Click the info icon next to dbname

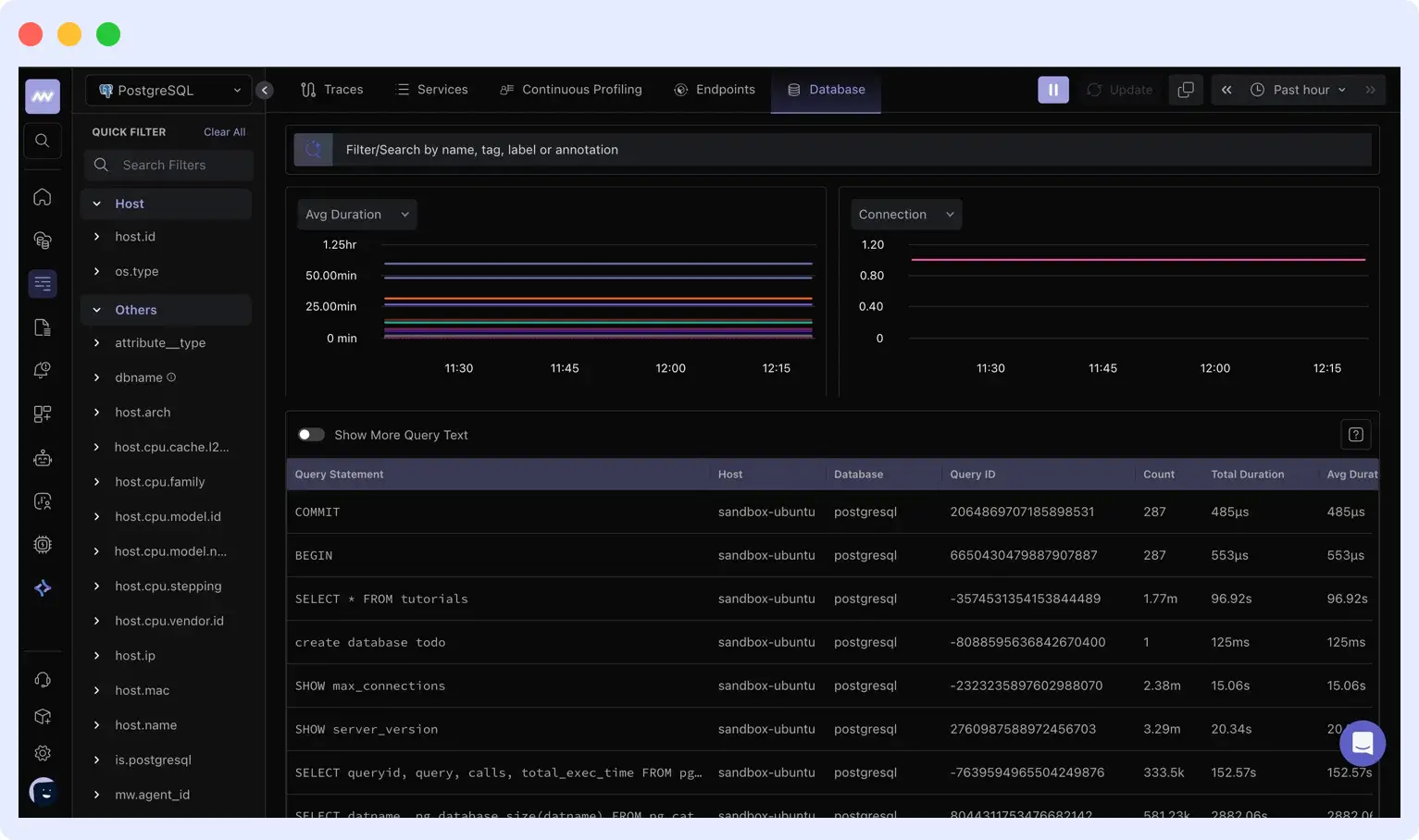(171, 377)
